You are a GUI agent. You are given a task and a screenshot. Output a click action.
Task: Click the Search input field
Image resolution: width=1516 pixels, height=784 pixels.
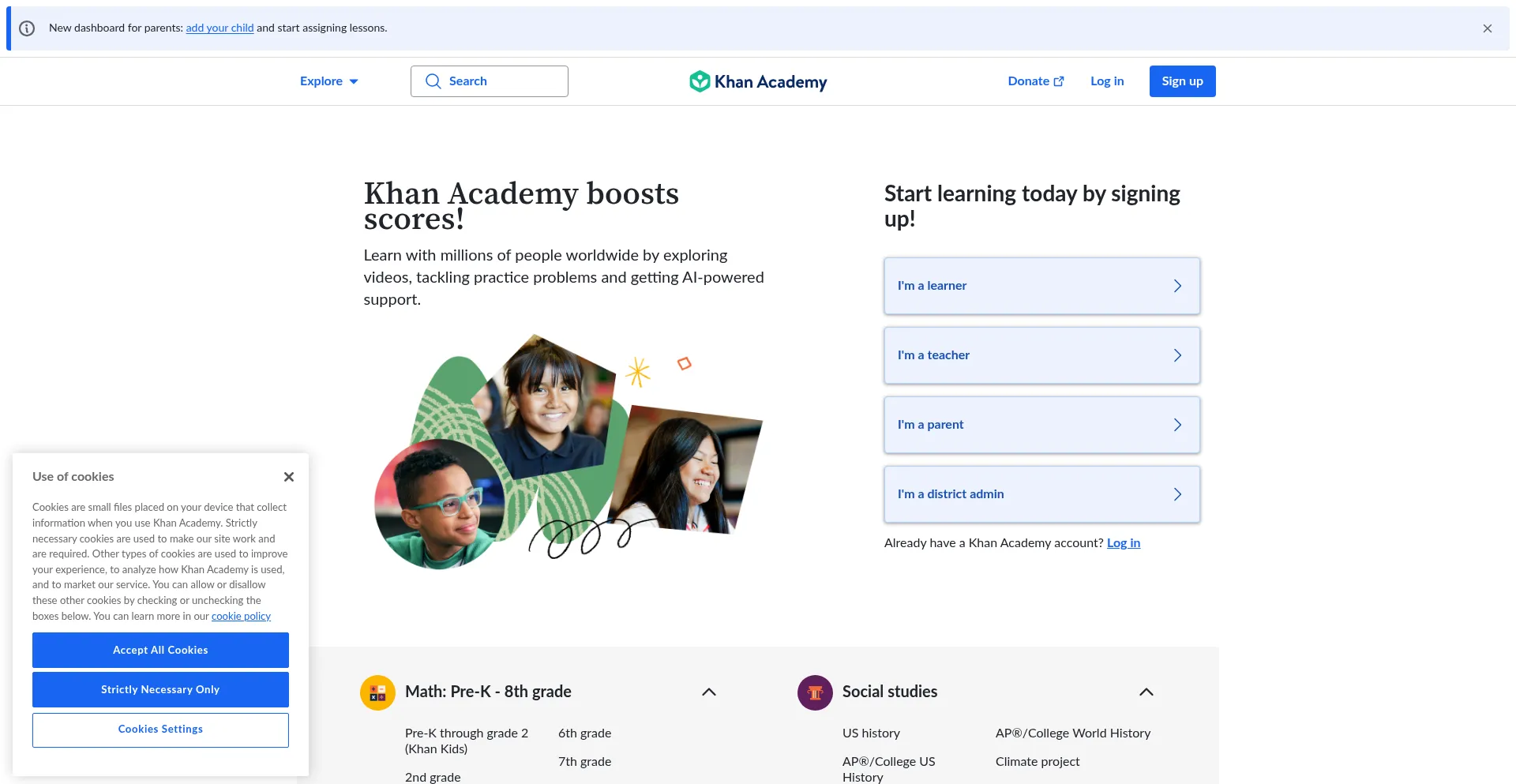(x=490, y=81)
